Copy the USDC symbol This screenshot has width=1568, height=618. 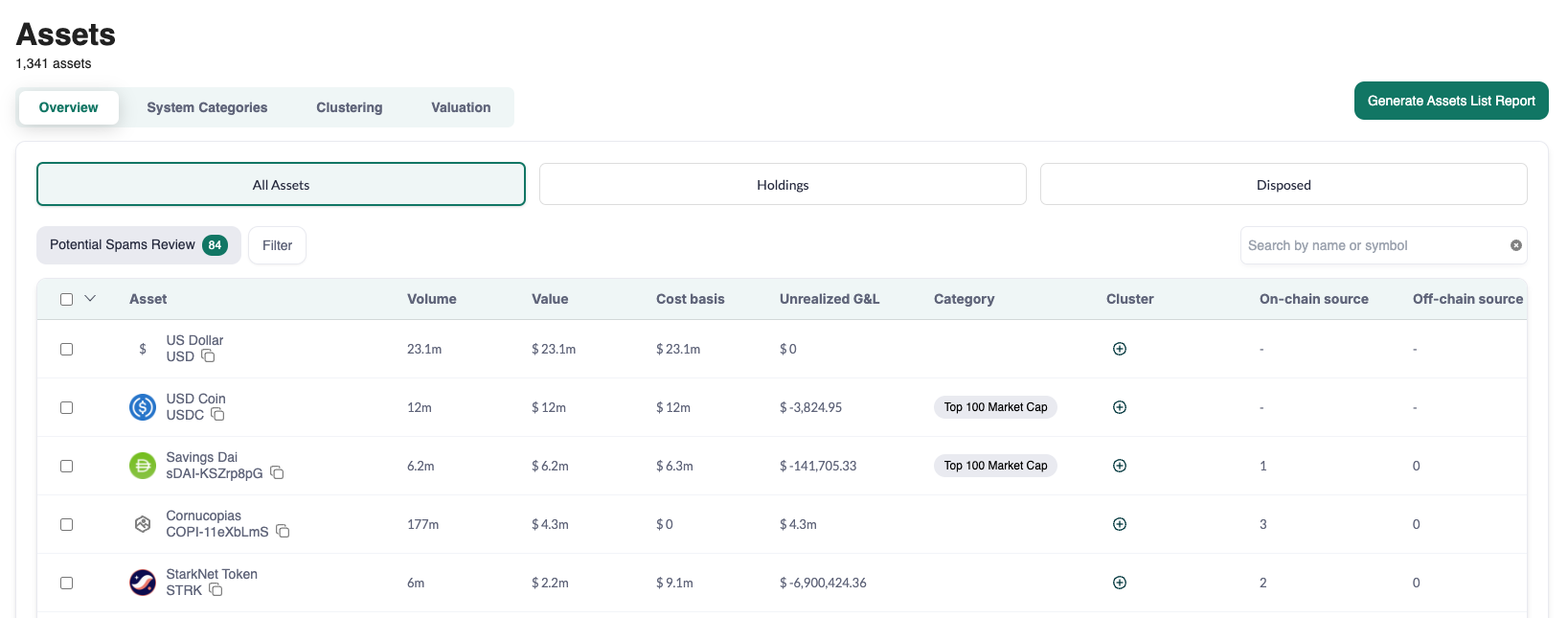[217, 415]
